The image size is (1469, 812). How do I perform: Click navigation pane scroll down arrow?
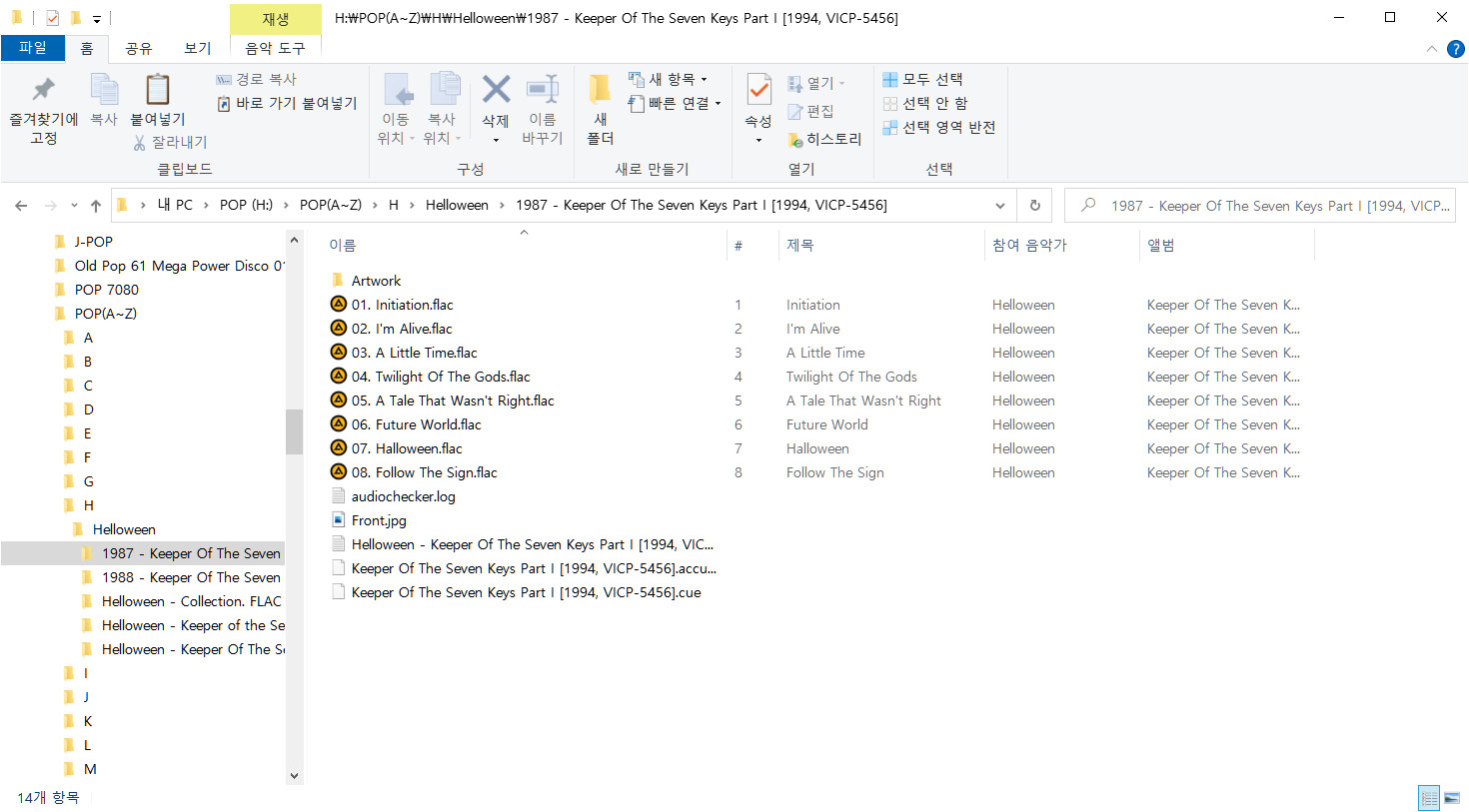294,775
